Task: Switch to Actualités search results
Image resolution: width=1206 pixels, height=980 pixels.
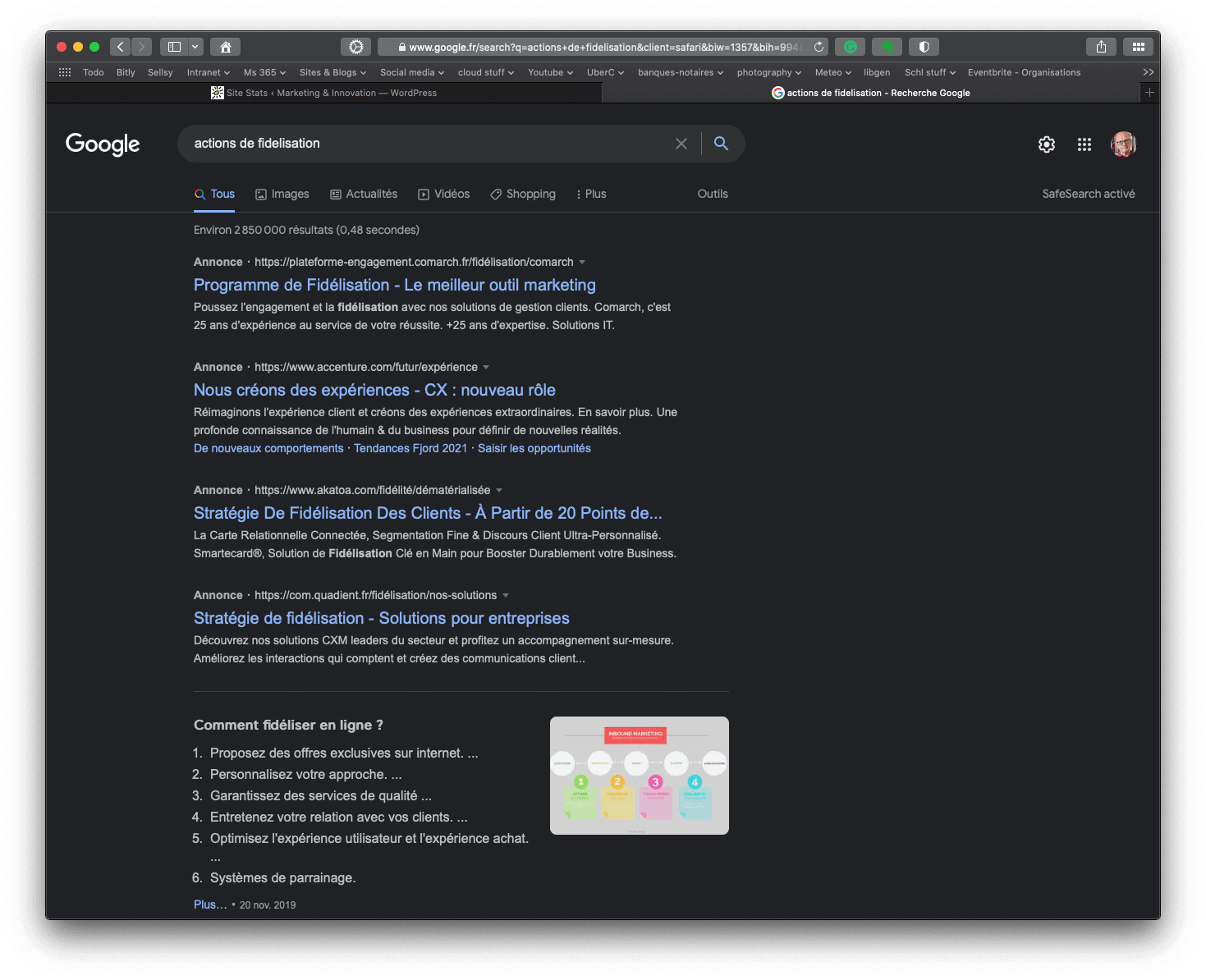Action: click(x=364, y=194)
